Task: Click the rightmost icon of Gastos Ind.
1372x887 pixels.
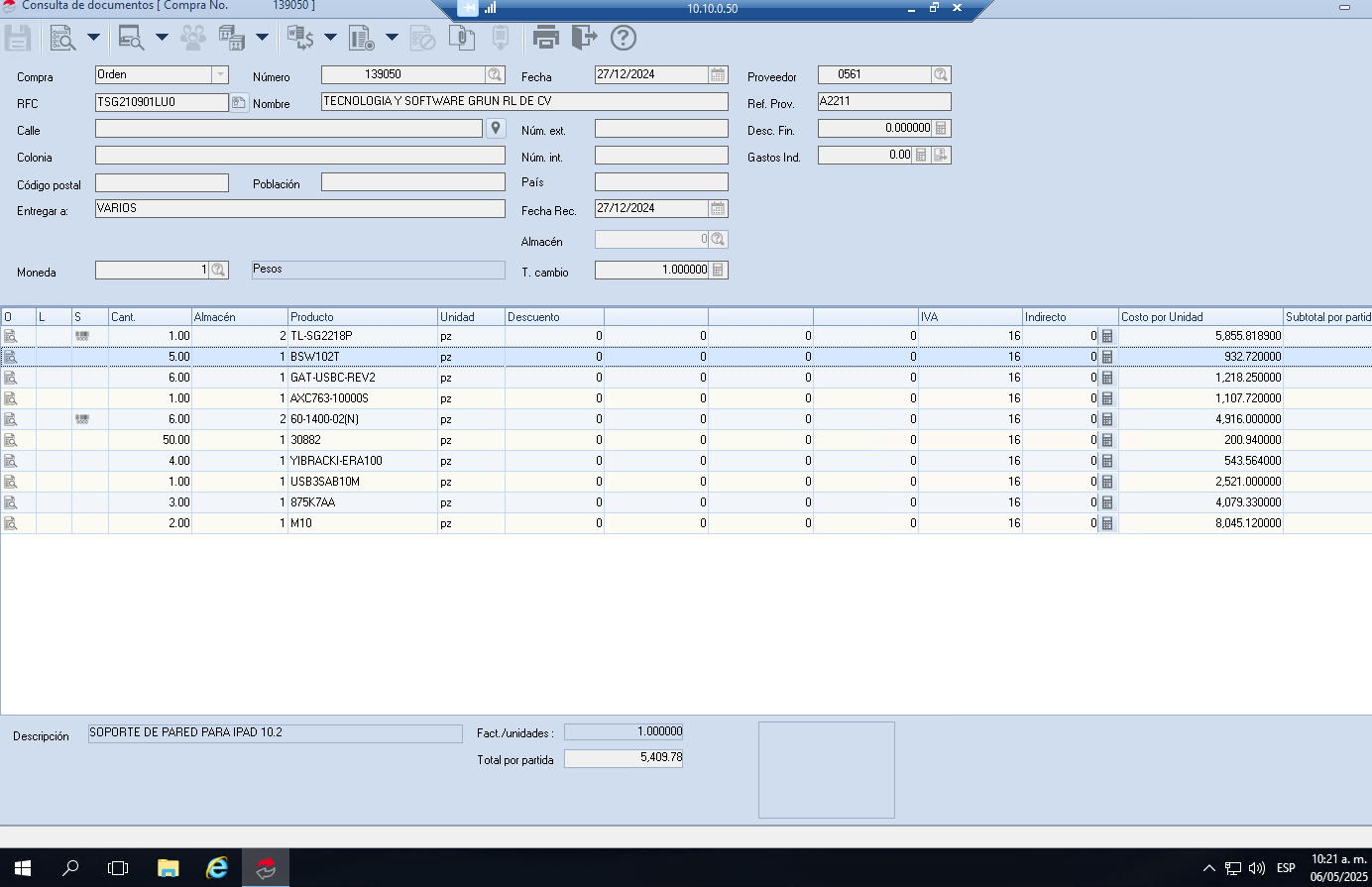Action: (x=941, y=156)
